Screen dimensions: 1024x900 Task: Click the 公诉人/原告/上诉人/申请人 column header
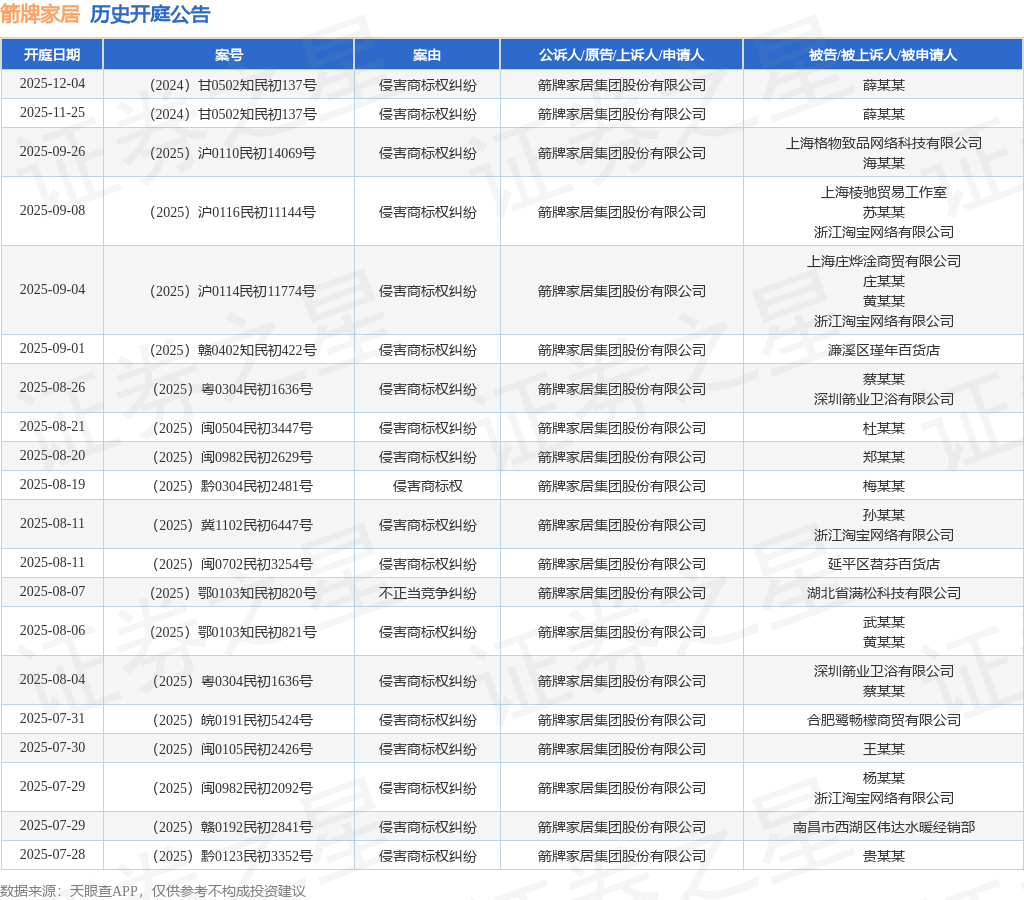tap(622, 55)
